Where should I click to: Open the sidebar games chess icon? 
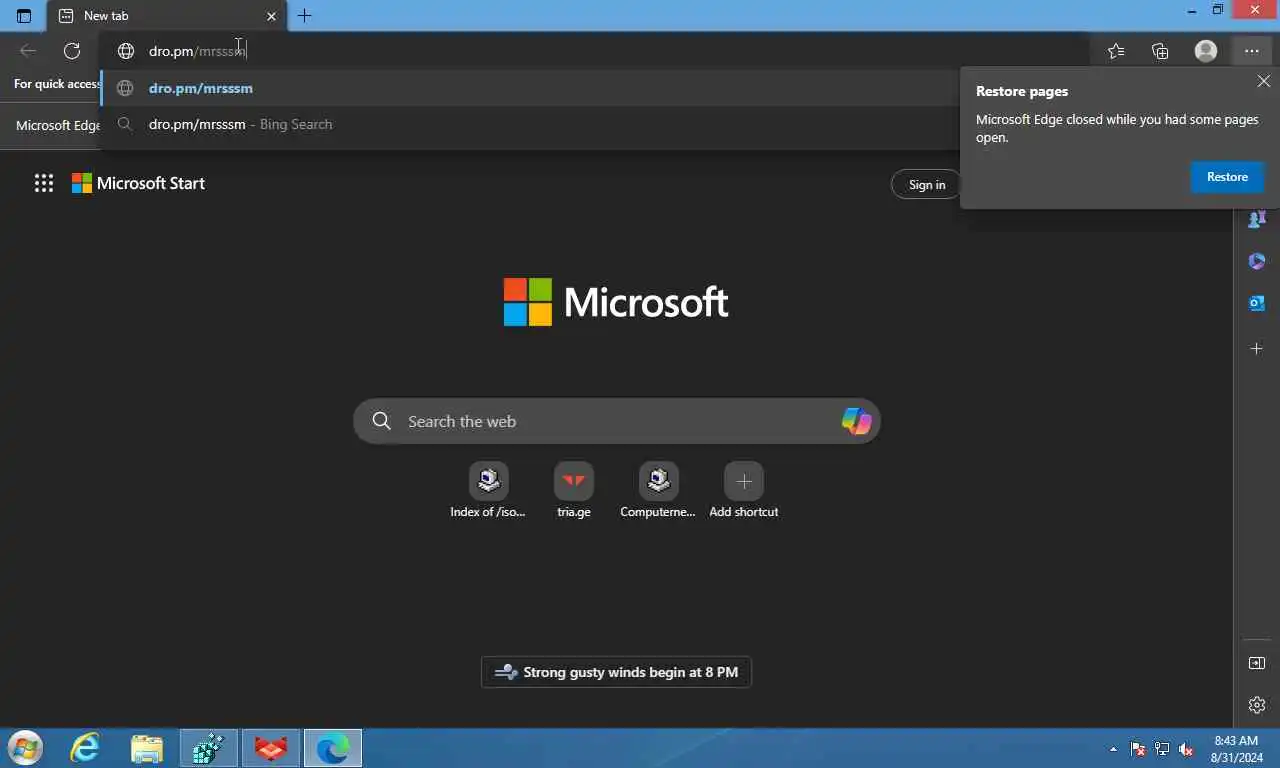tap(1257, 219)
